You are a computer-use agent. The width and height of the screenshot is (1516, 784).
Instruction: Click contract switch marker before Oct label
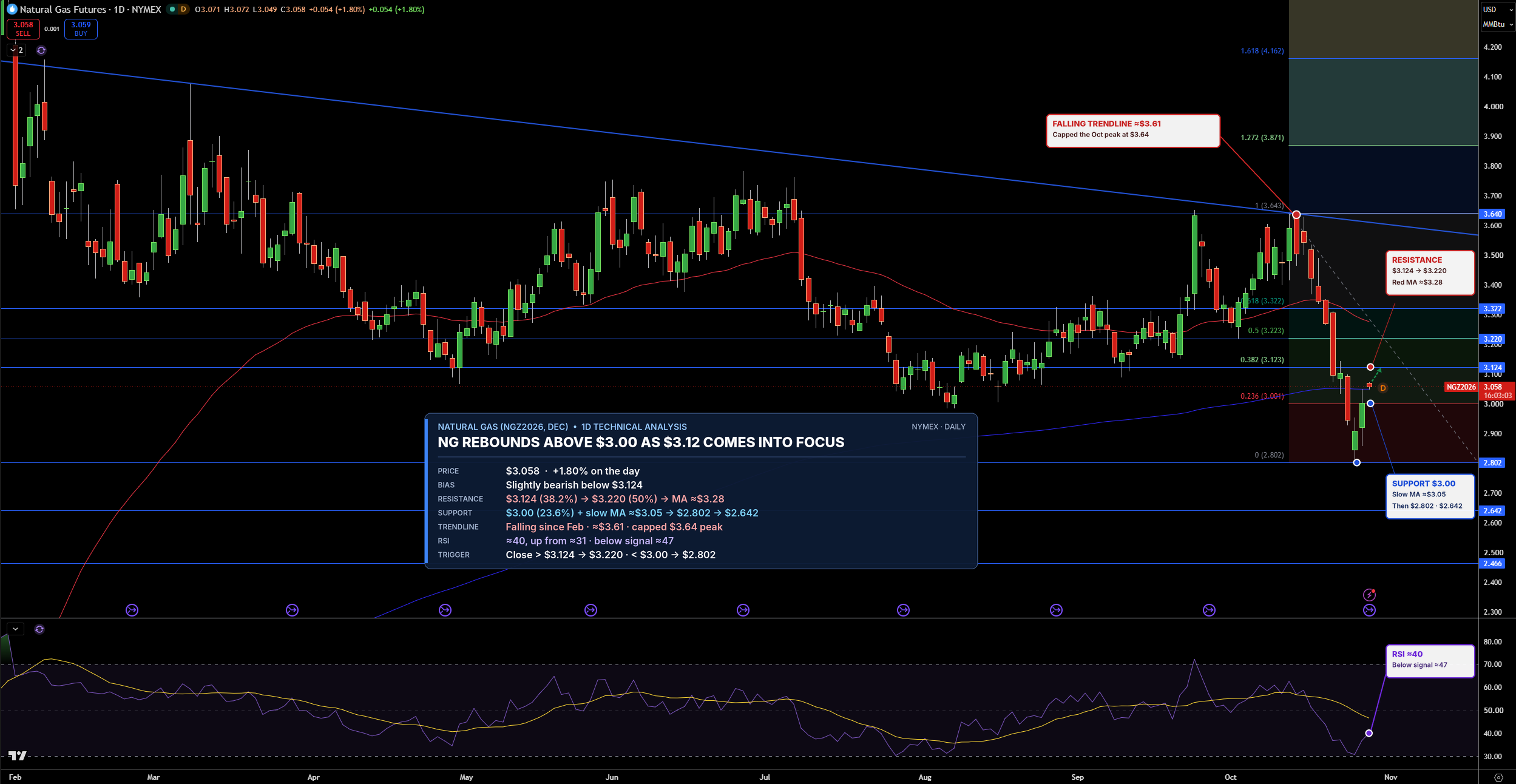coord(1209,610)
